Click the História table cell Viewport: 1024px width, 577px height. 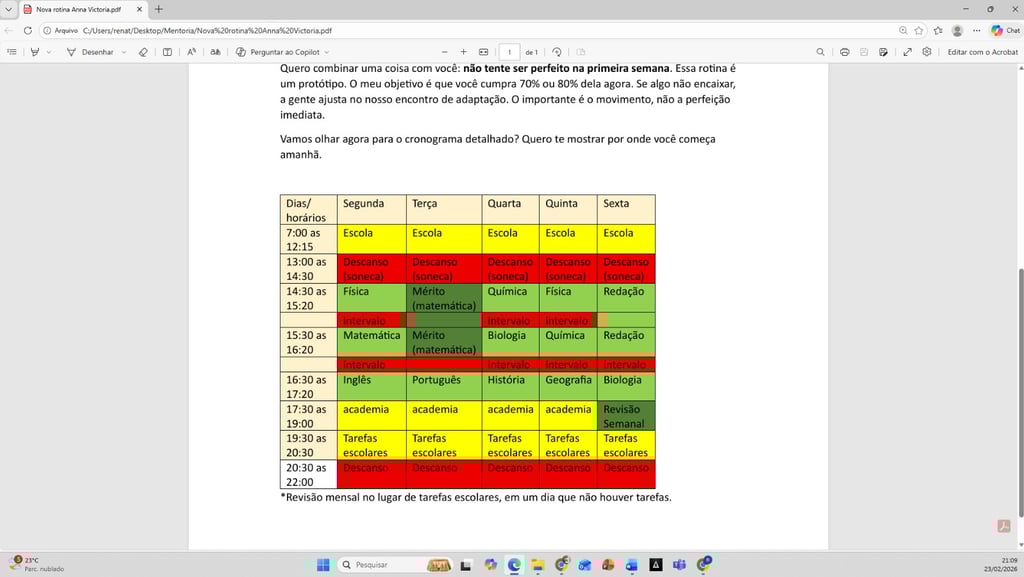[510, 386]
